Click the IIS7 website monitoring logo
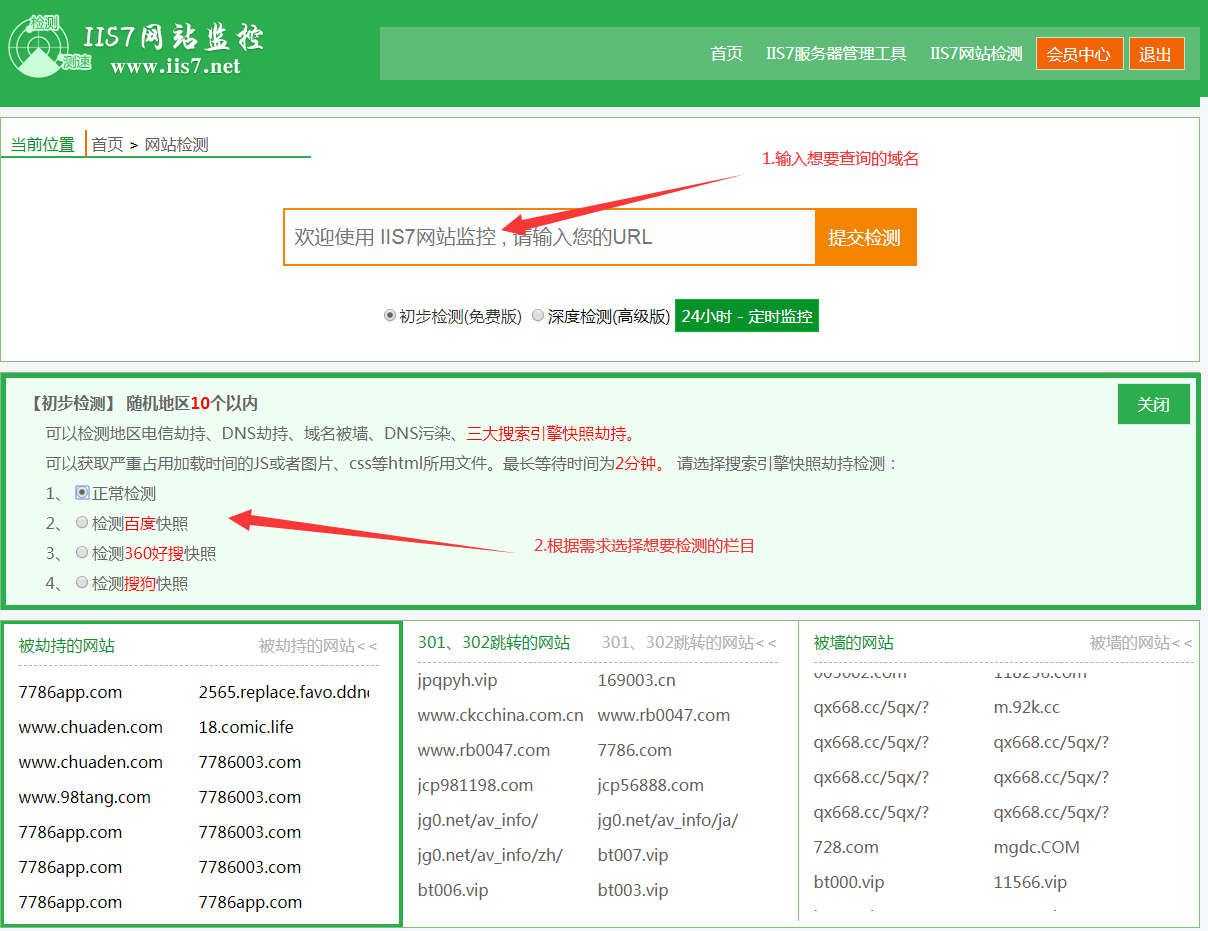This screenshot has width=1208, height=931. coord(136,46)
